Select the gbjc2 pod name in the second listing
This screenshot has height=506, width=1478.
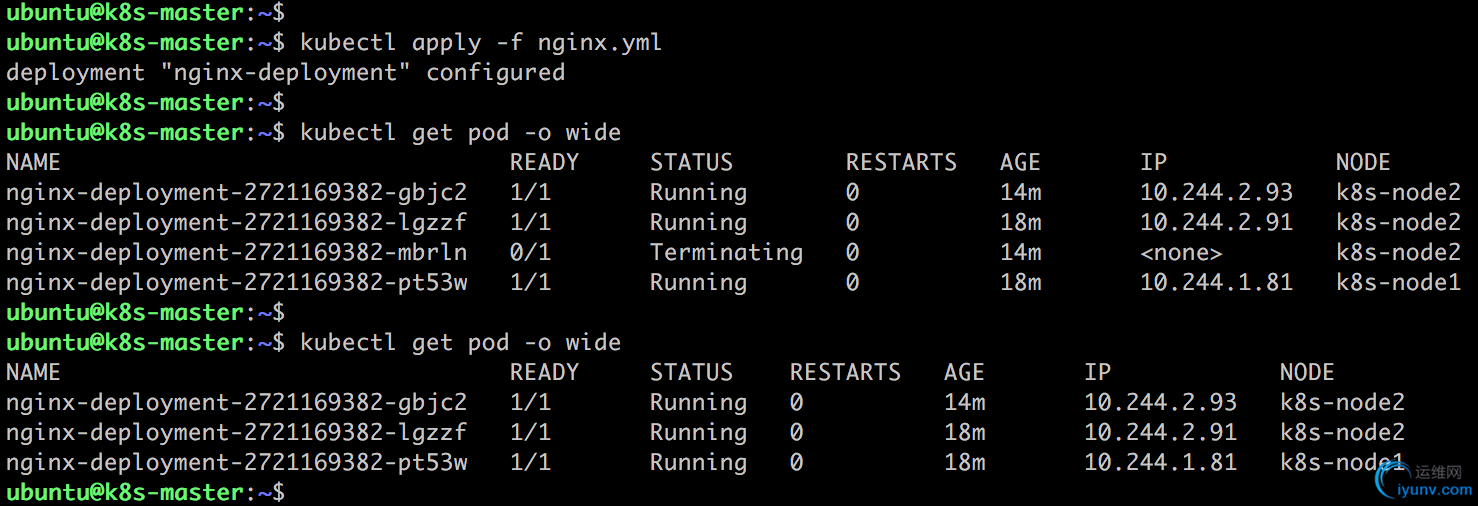(x=236, y=403)
